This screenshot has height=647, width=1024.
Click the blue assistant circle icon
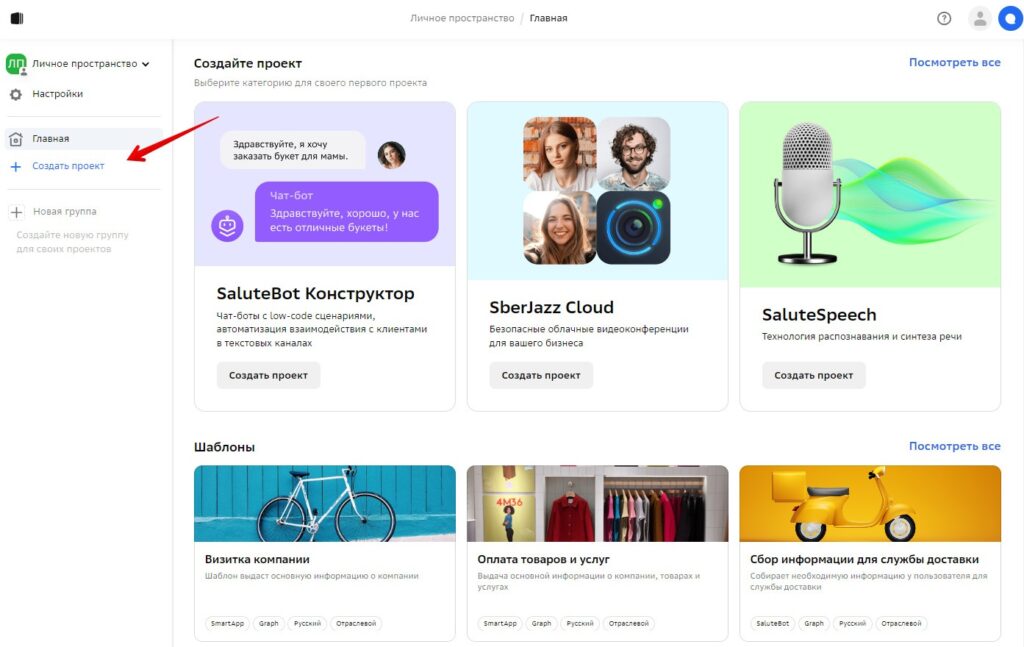coord(1011,18)
